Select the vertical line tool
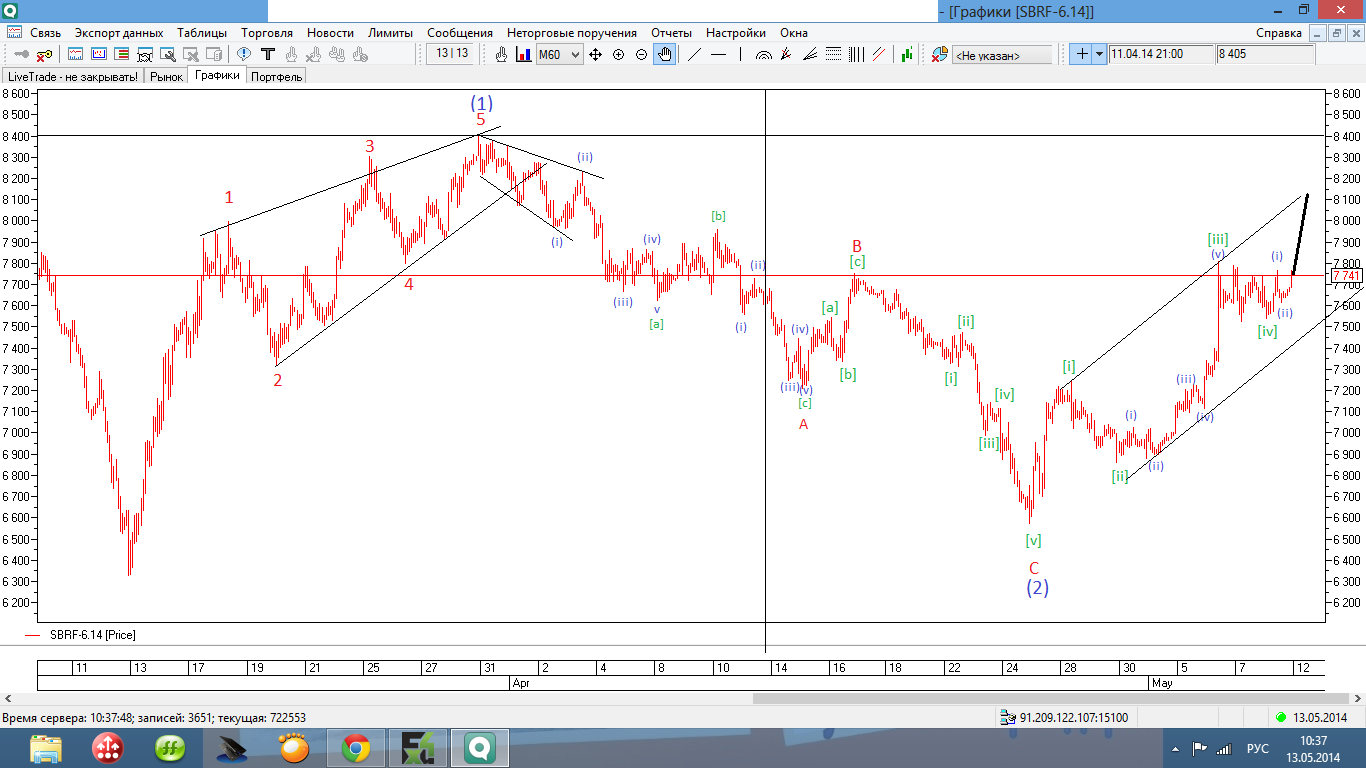The image size is (1366, 768). pos(740,54)
